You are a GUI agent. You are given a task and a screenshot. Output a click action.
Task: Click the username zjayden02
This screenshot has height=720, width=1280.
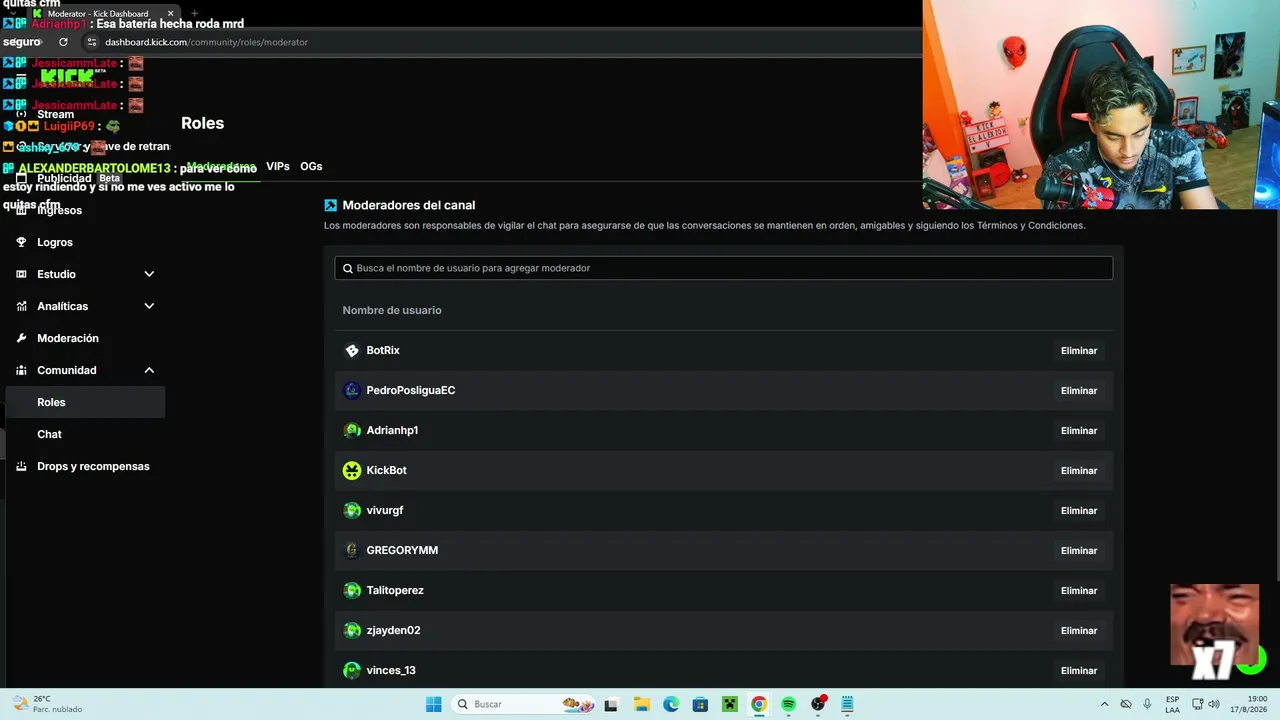(393, 630)
